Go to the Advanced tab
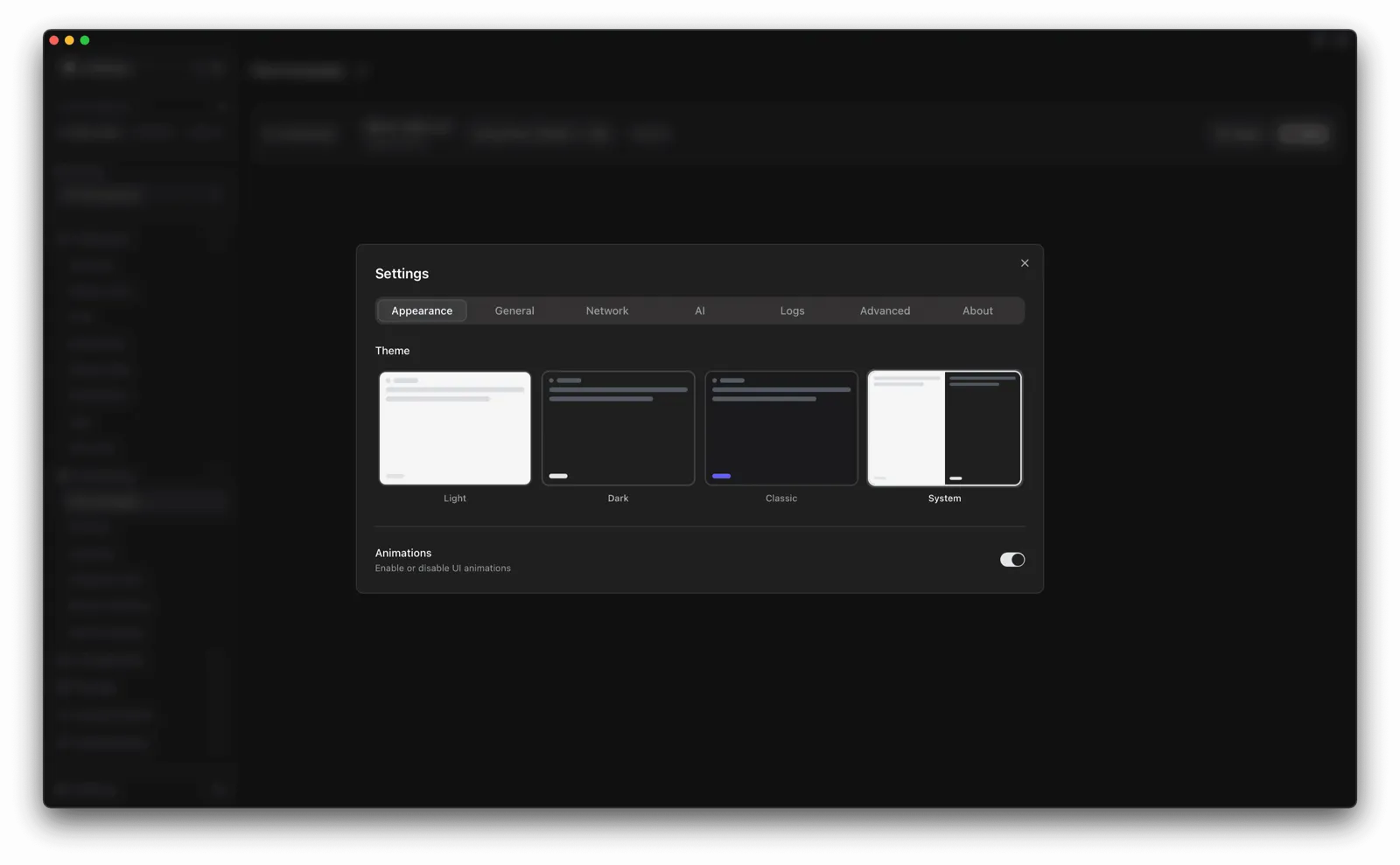The width and height of the screenshot is (1400, 865). [885, 310]
